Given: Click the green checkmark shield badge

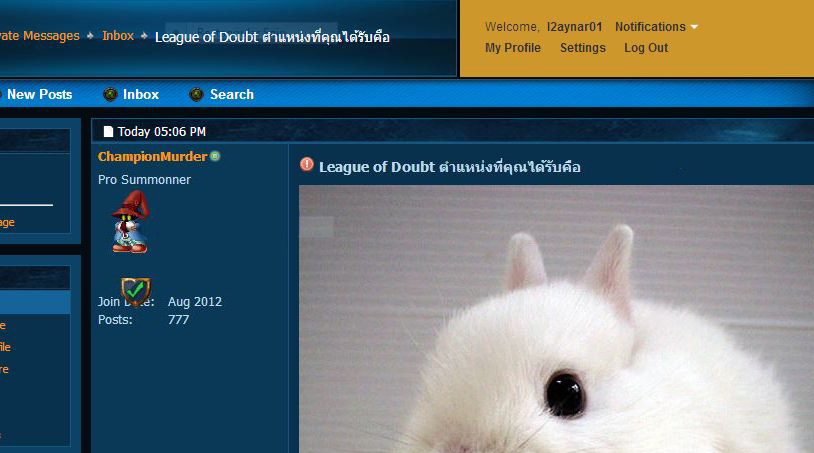Looking at the screenshot, I should (x=136, y=292).
